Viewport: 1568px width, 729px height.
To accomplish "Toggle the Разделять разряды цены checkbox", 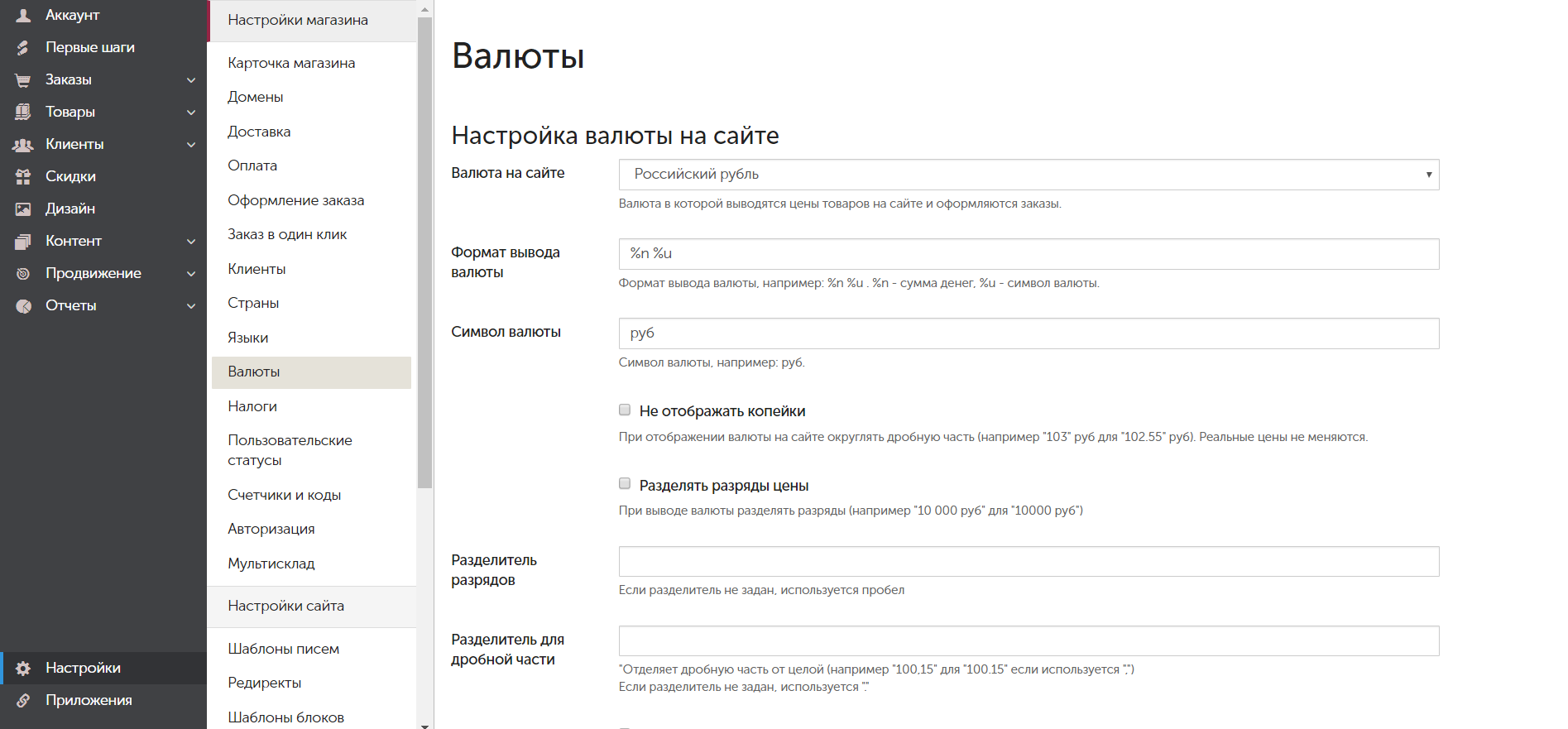I will pos(625,484).
